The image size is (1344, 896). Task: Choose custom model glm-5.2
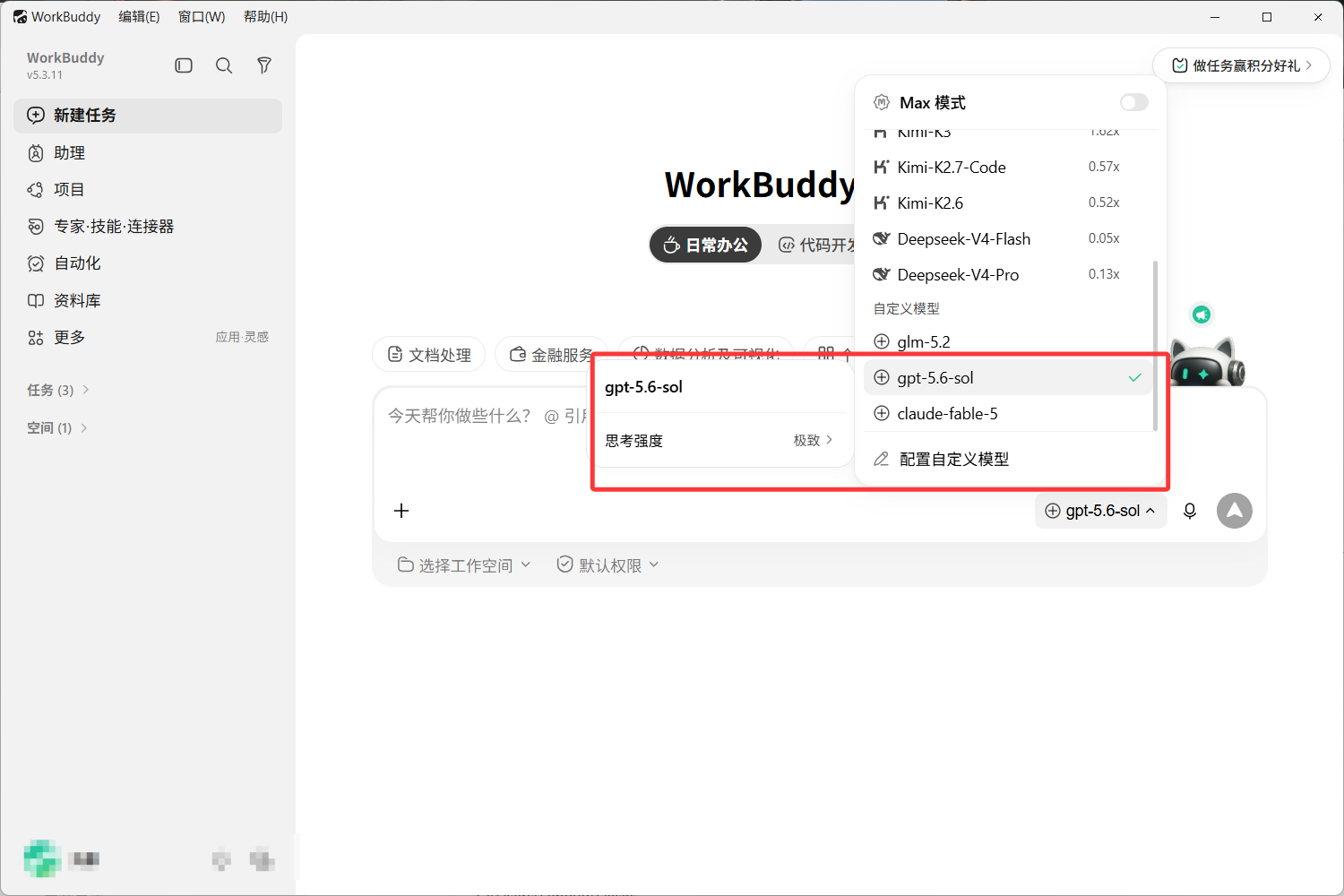[1007, 341]
